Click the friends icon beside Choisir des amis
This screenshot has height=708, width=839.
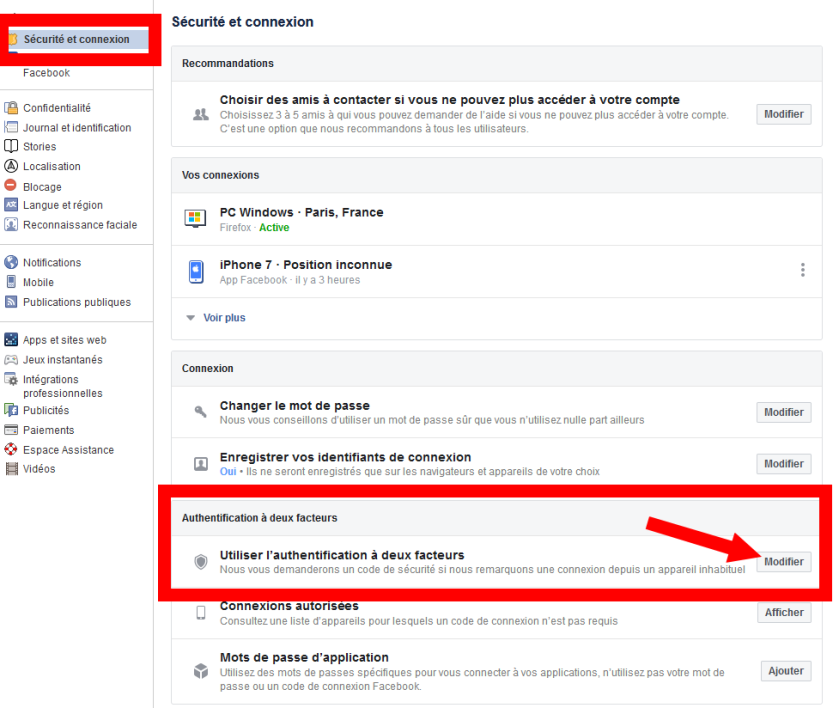pos(201,114)
